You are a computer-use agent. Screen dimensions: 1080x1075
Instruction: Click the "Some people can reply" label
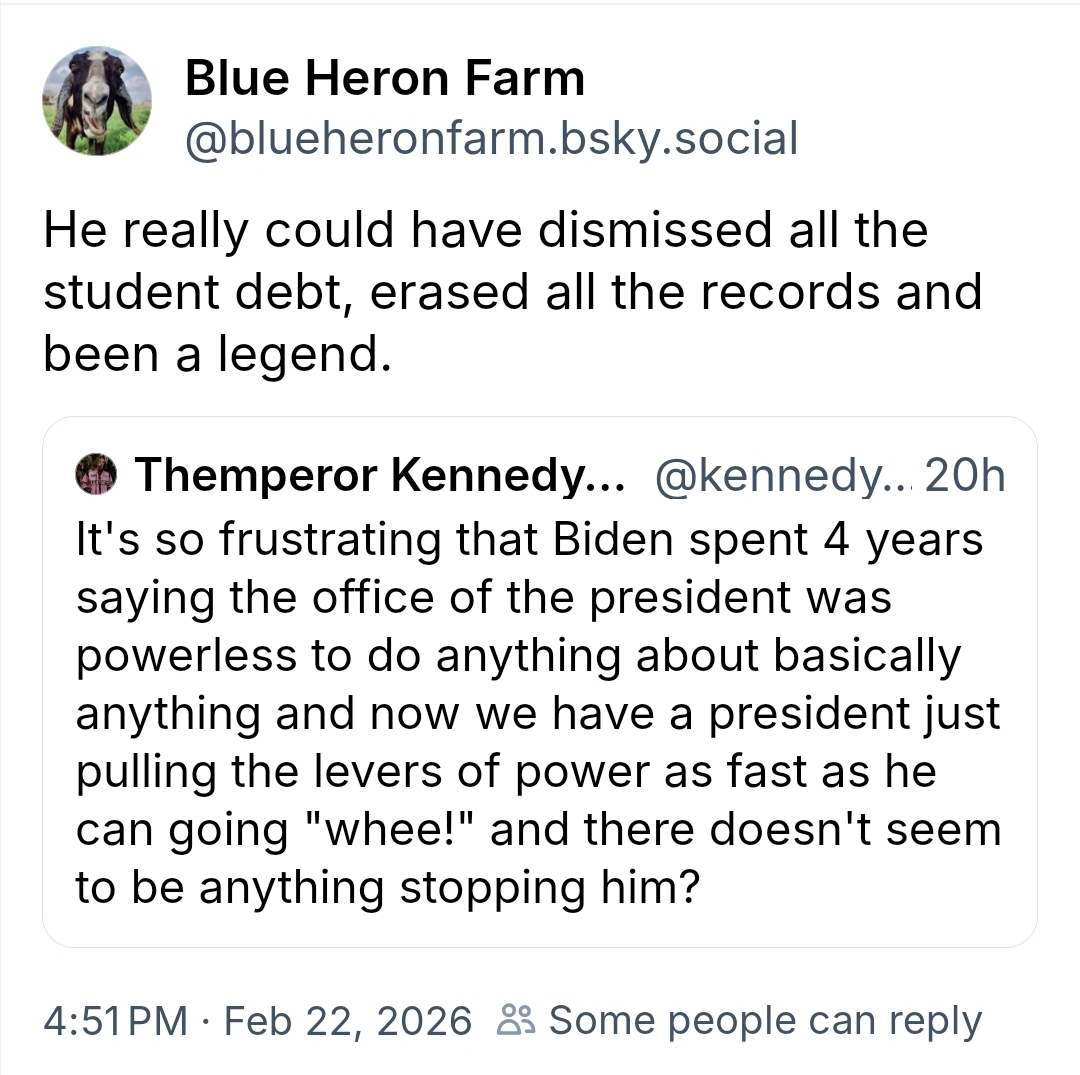coord(765,1021)
